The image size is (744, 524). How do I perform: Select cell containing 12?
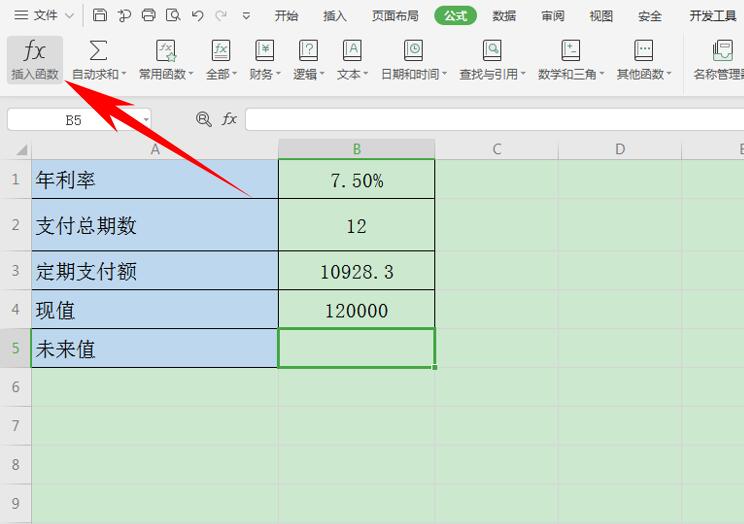click(356, 225)
